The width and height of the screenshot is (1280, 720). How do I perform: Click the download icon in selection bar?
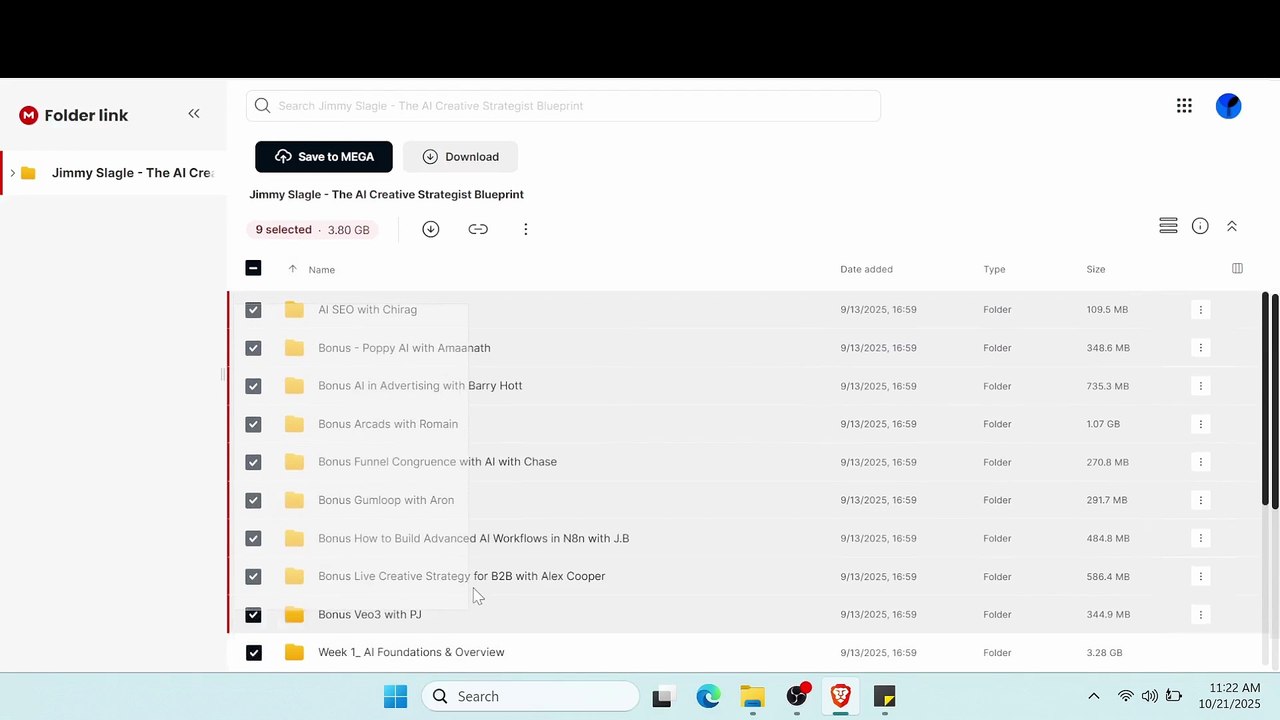430,229
